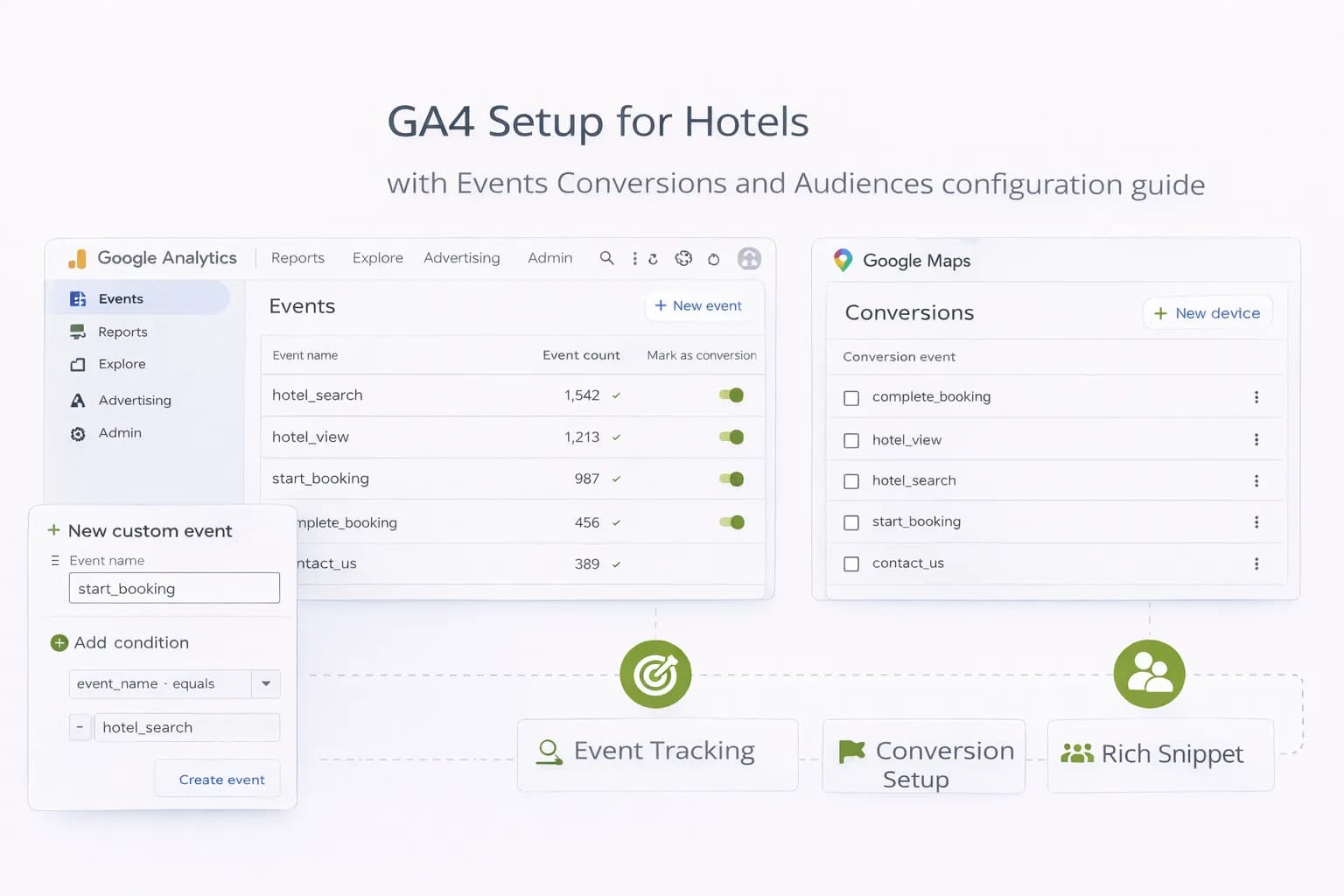
Task: Click the green people circle icon
Action: [1149, 674]
